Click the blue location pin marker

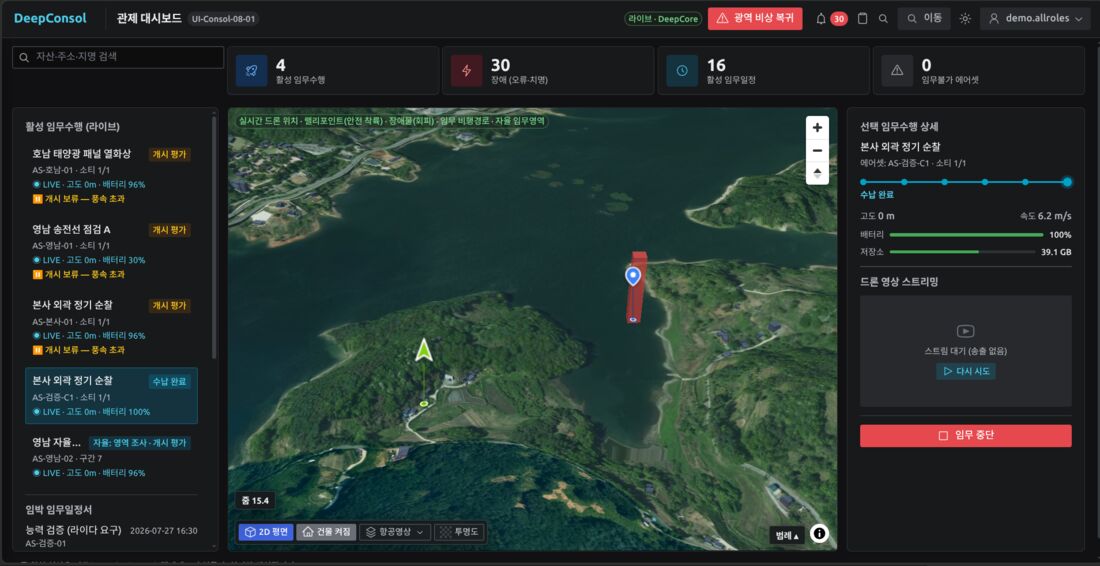click(633, 276)
